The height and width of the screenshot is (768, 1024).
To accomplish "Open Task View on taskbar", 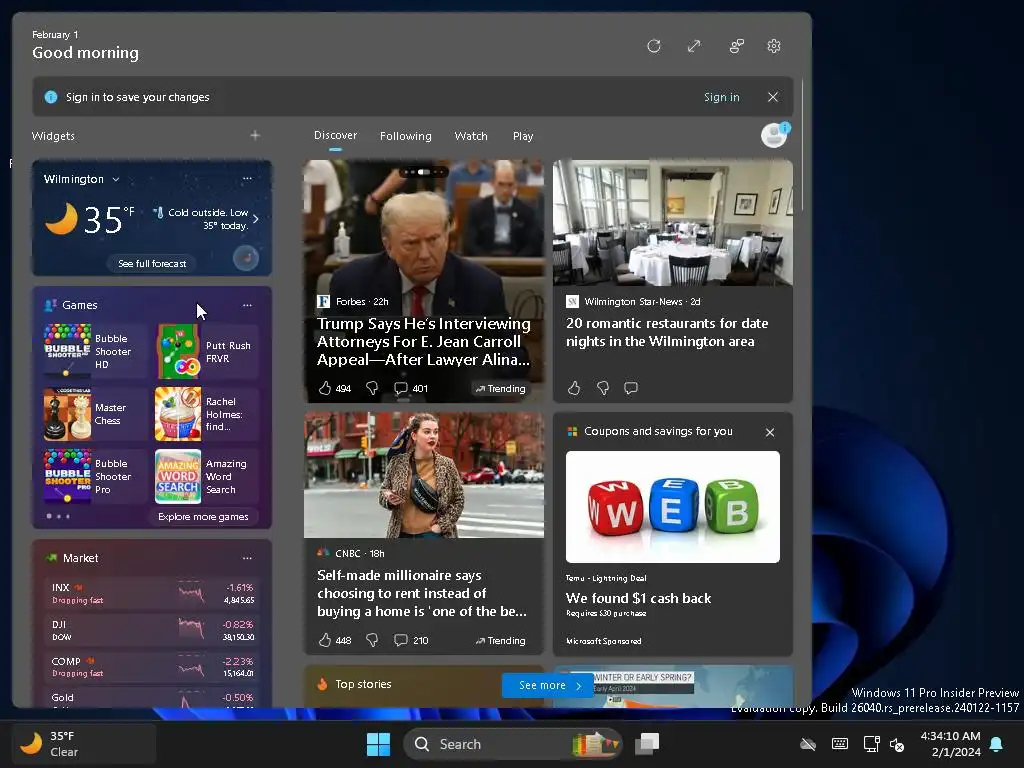I will coord(647,744).
